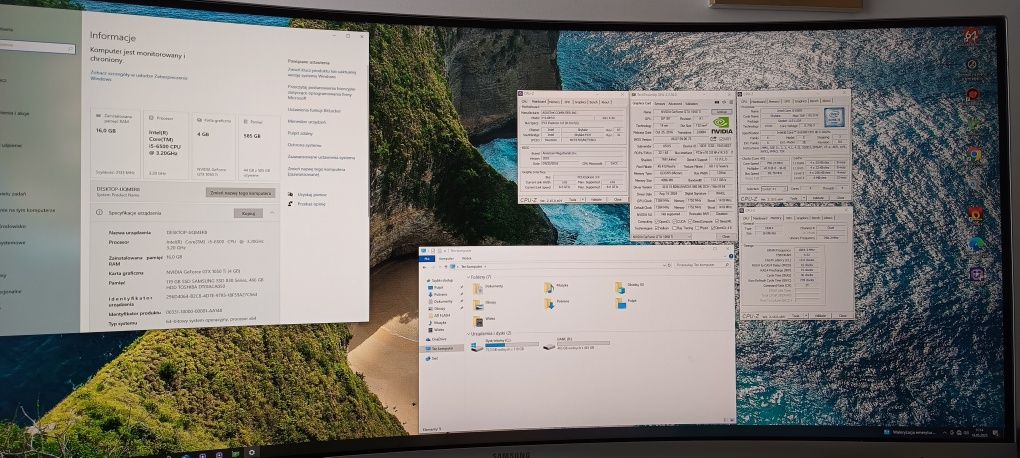Open the Obrazy folder icon in Explorer
This screenshot has width=1020, height=458.
[478, 304]
